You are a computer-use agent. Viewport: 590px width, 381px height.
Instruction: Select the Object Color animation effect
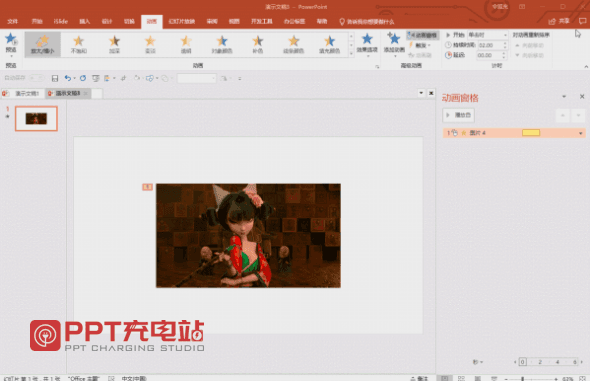(x=222, y=44)
